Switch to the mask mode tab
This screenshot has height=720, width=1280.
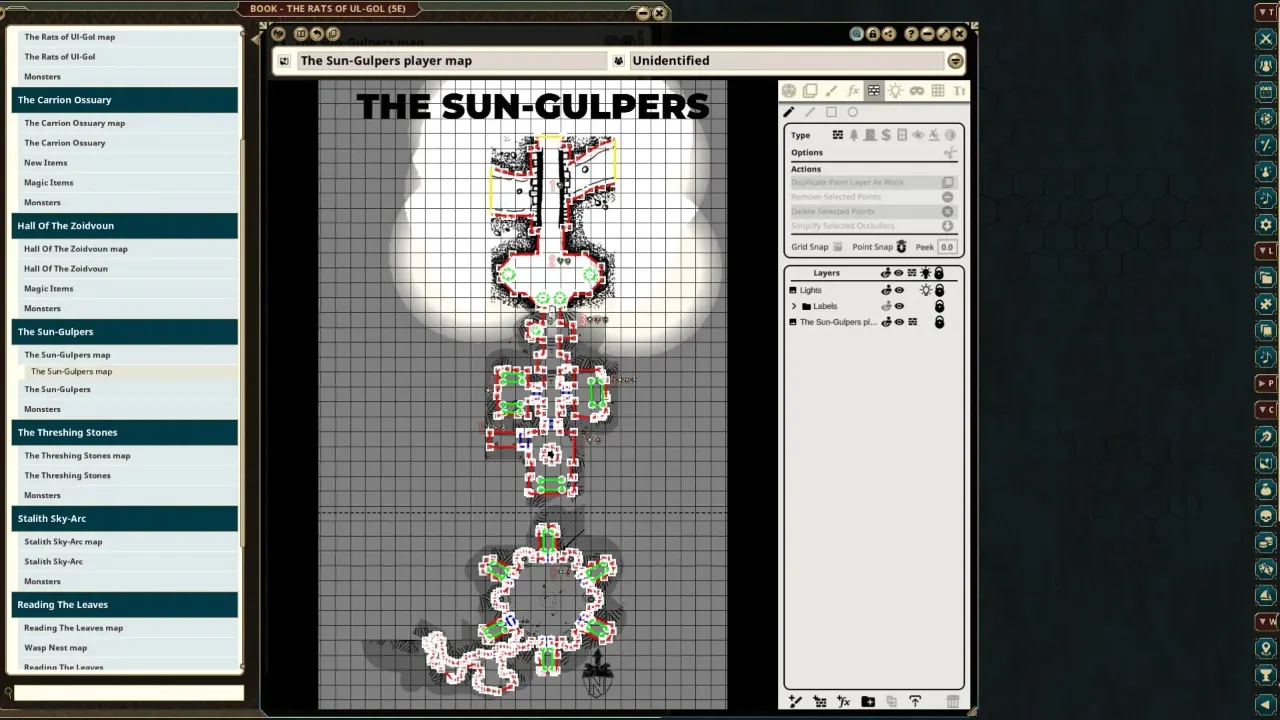(916, 91)
